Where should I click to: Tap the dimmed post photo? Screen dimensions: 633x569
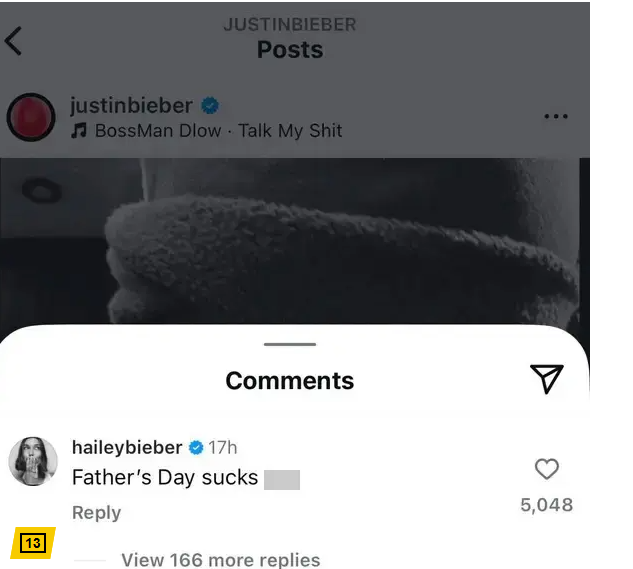point(295,241)
